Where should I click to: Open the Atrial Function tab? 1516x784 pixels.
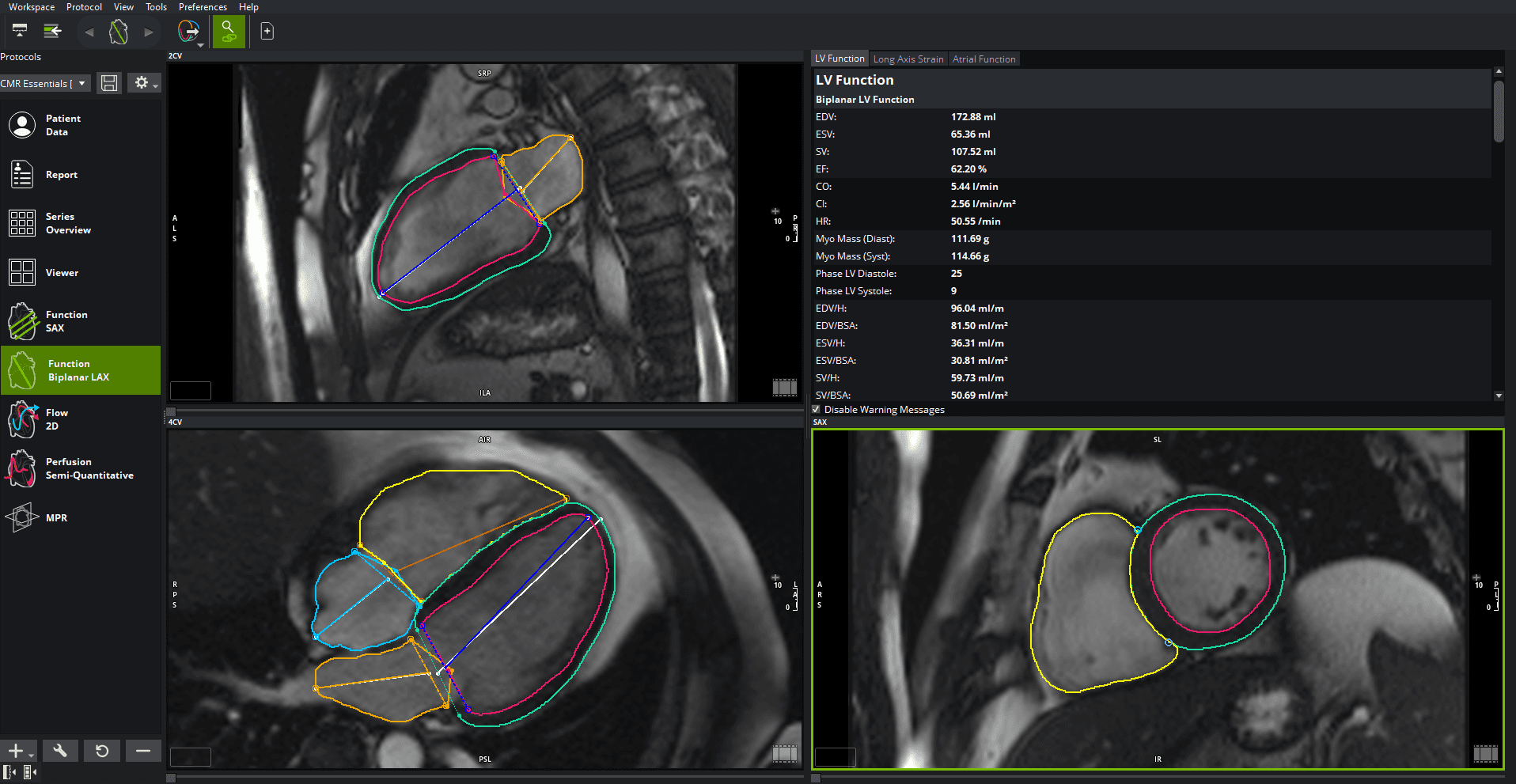(984, 59)
